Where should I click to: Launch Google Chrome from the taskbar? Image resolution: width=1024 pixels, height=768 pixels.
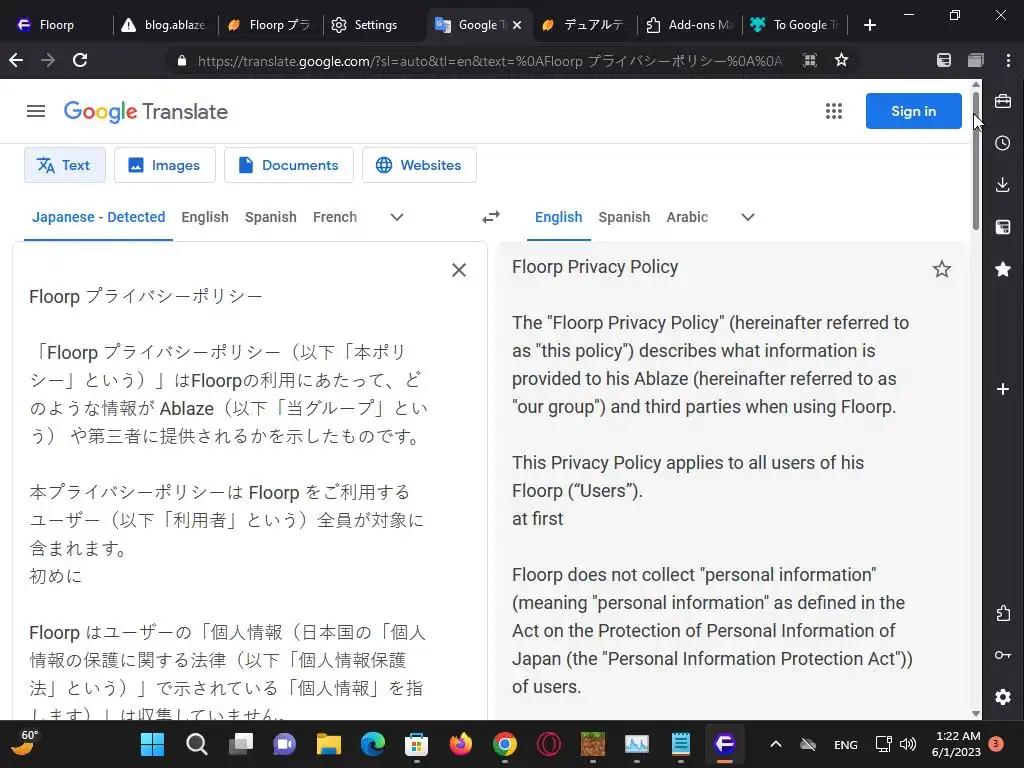tap(505, 744)
